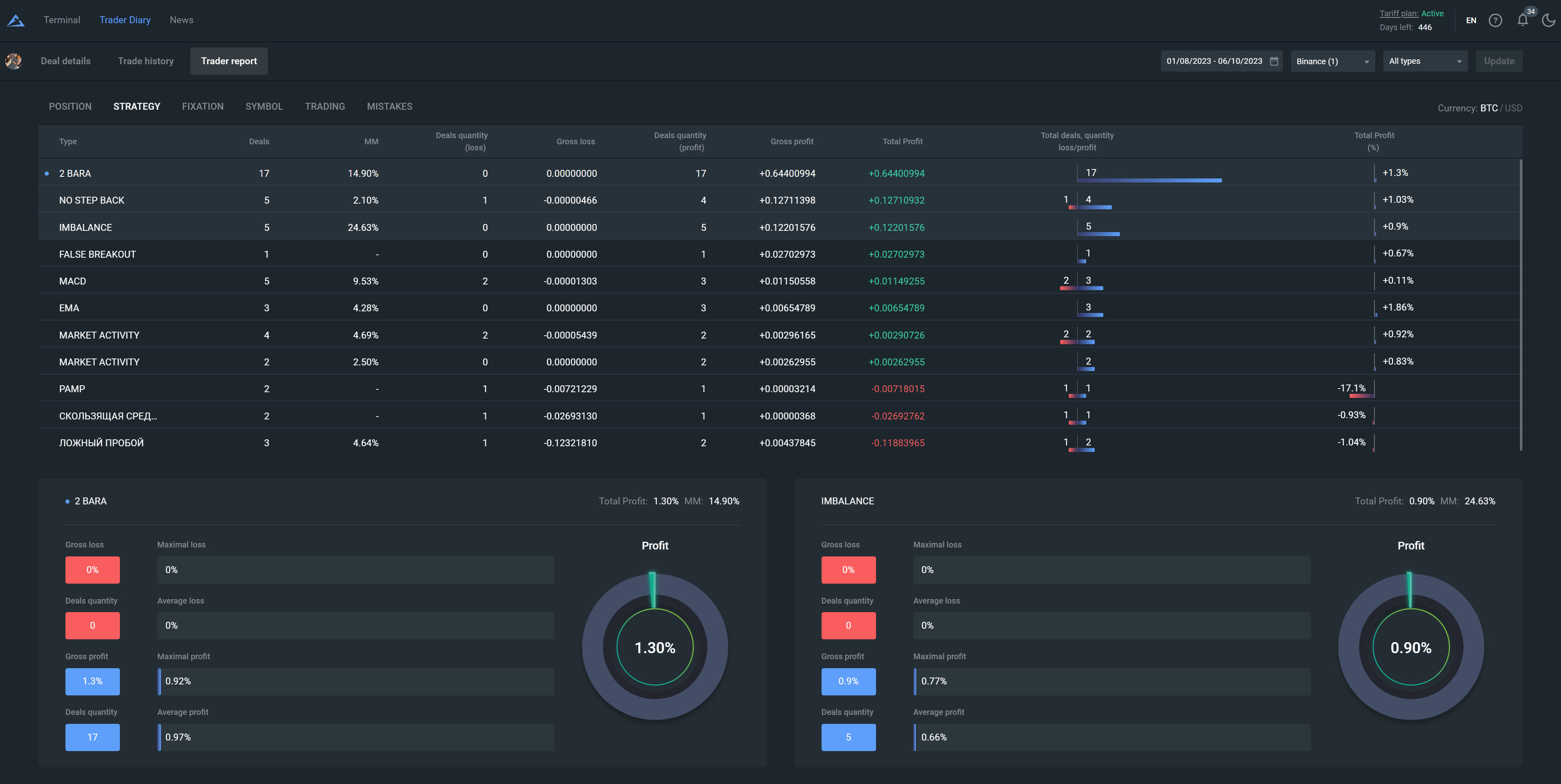Expand the All types dropdown
This screenshot has width=1561, height=784.
point(1424,61)
